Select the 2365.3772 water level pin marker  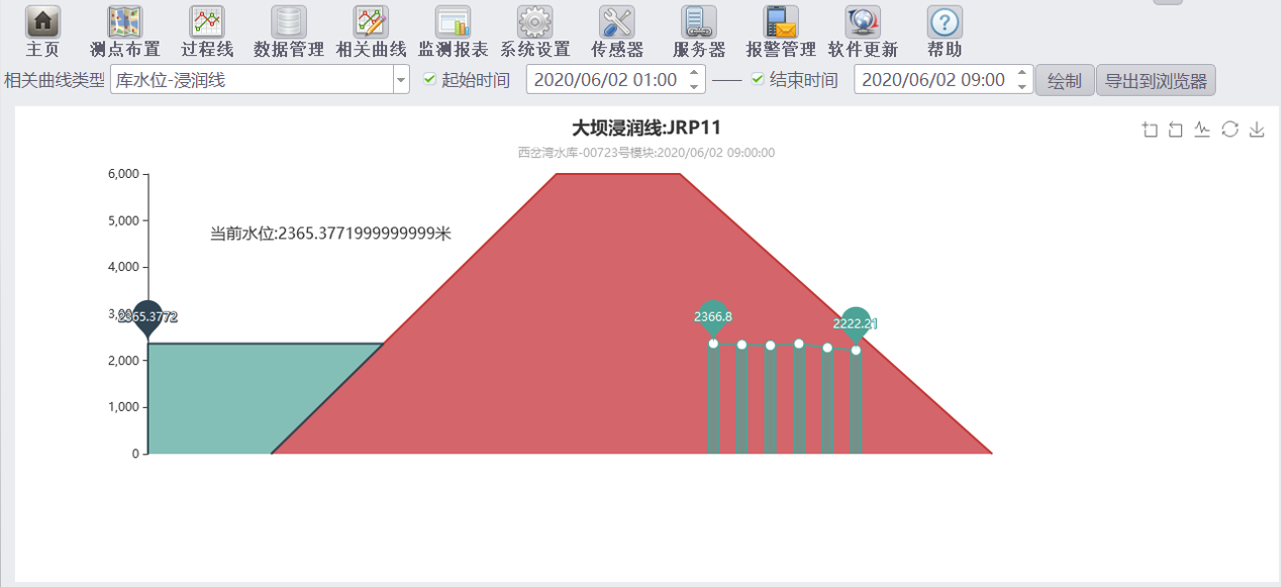147,318
